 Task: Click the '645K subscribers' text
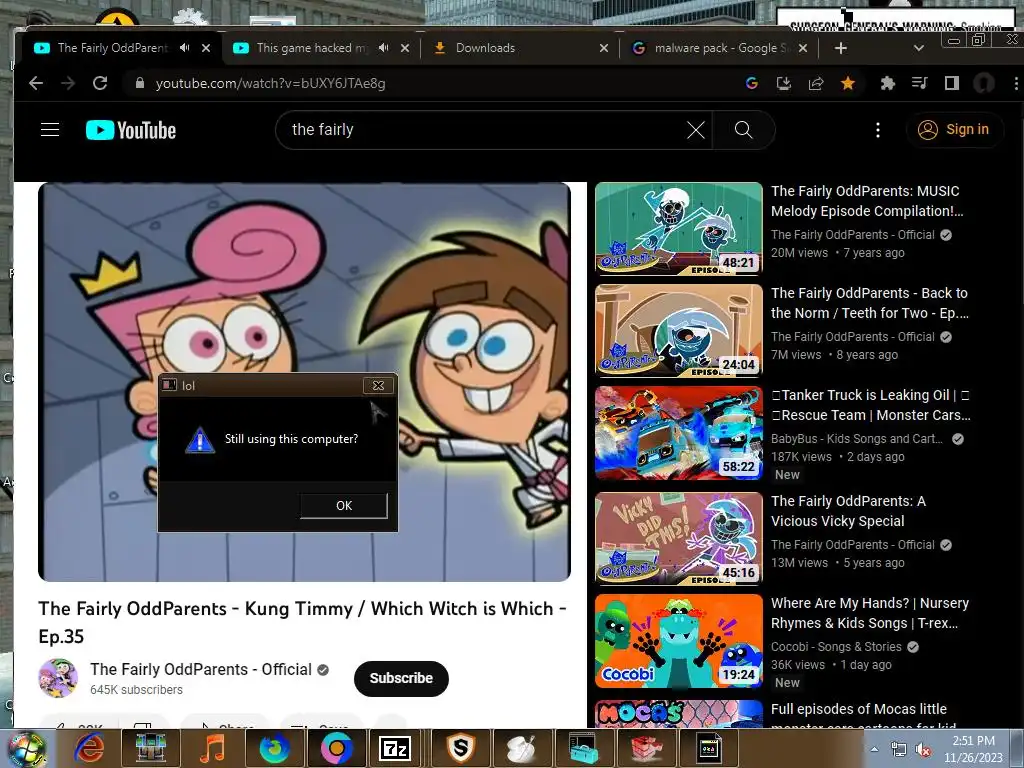point(136,690)
